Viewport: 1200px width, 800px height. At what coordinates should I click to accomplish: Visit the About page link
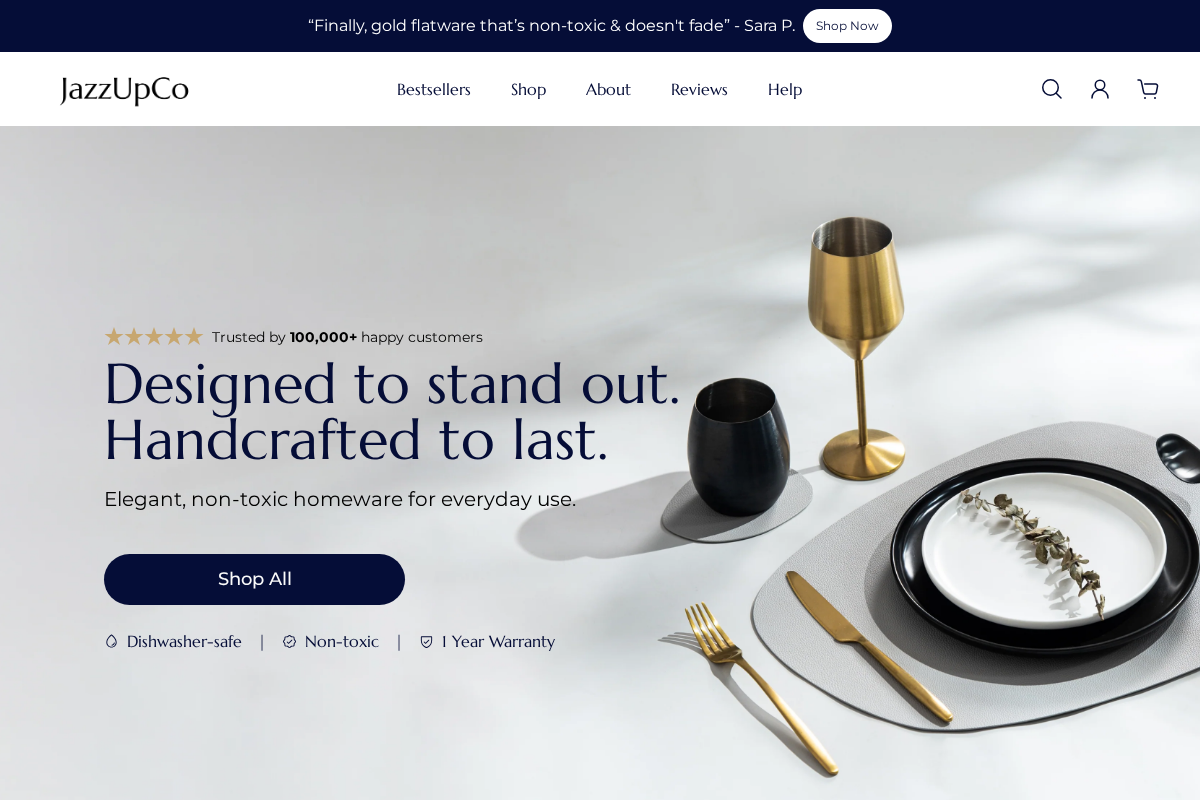tap(608, 89)
